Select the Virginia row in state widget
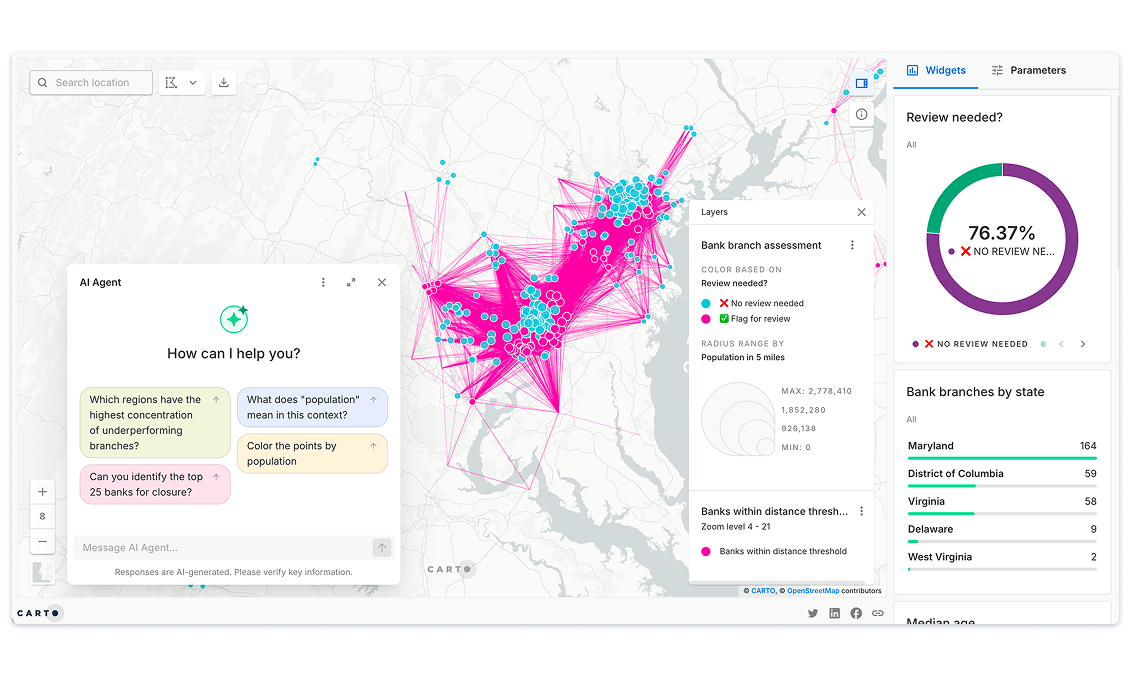Viewport: 1131px width, 675px height. pos(1002,504)
